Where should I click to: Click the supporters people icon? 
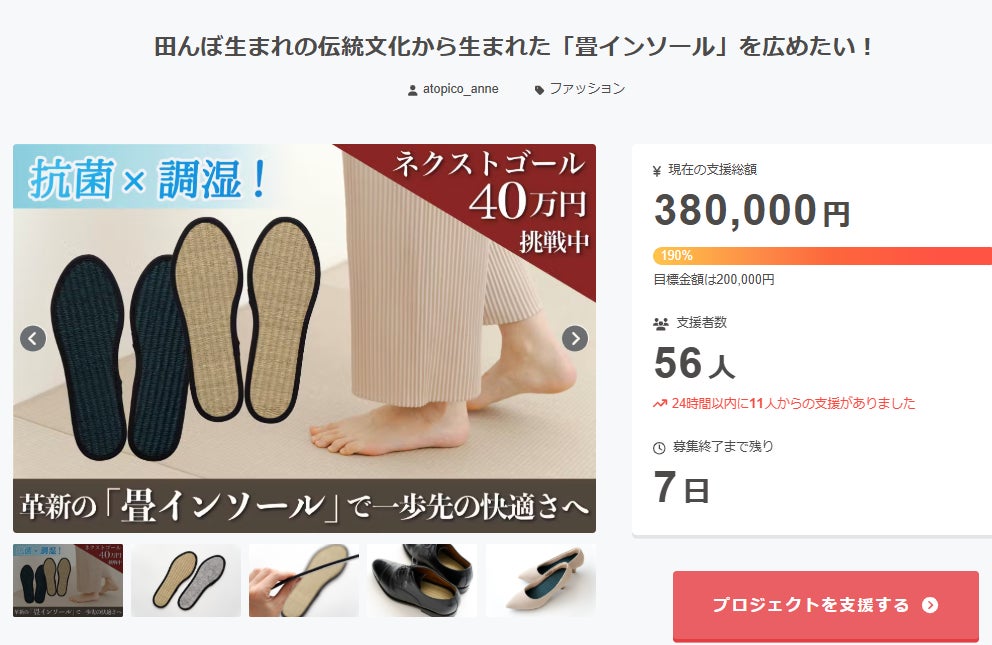pos(660,324)
